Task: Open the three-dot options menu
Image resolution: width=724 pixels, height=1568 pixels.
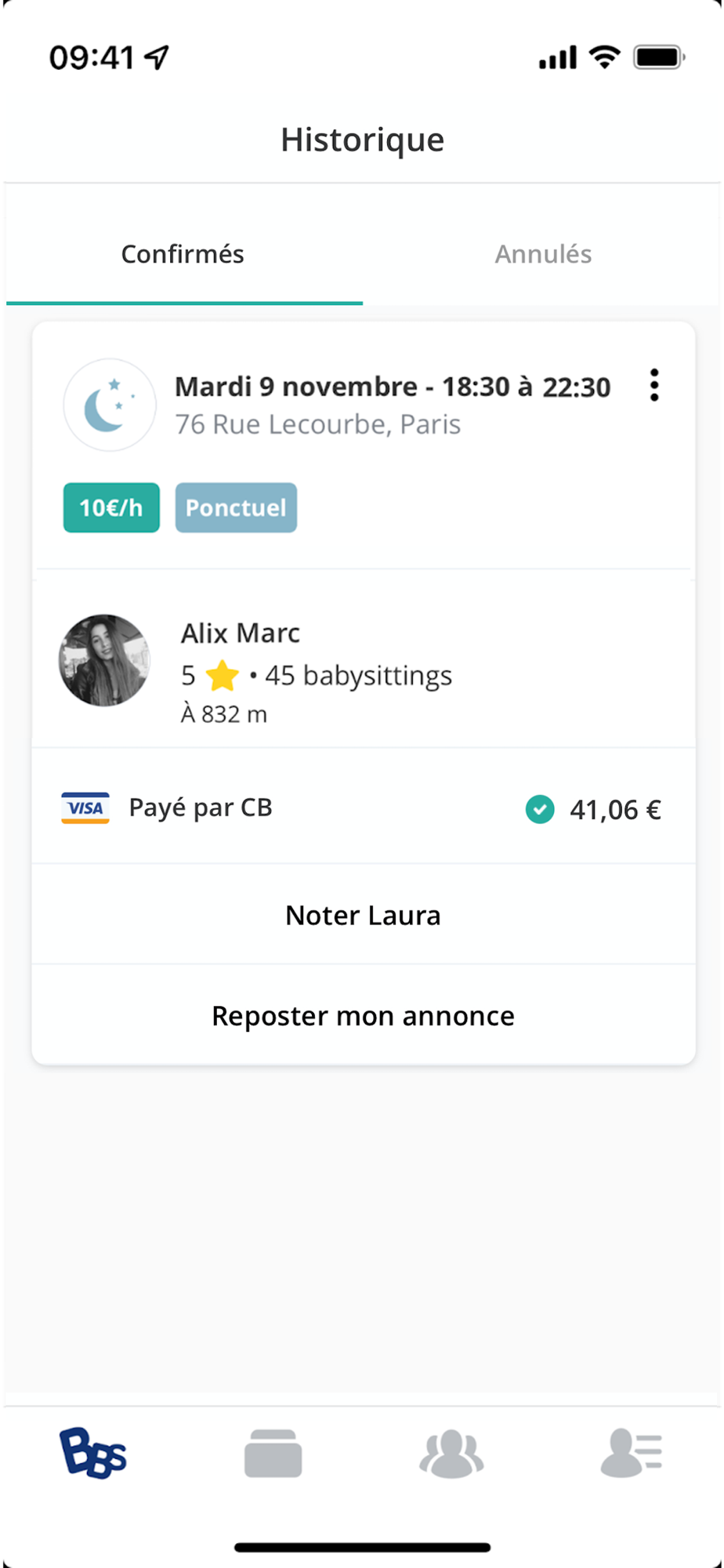Action: [654, 386]
